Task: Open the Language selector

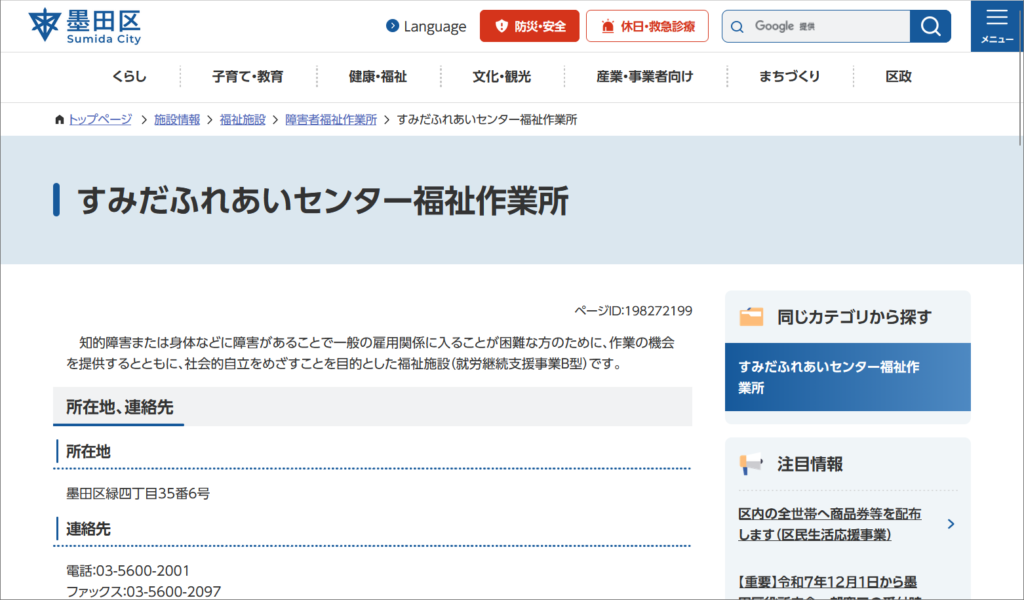Action: (426, 26)
